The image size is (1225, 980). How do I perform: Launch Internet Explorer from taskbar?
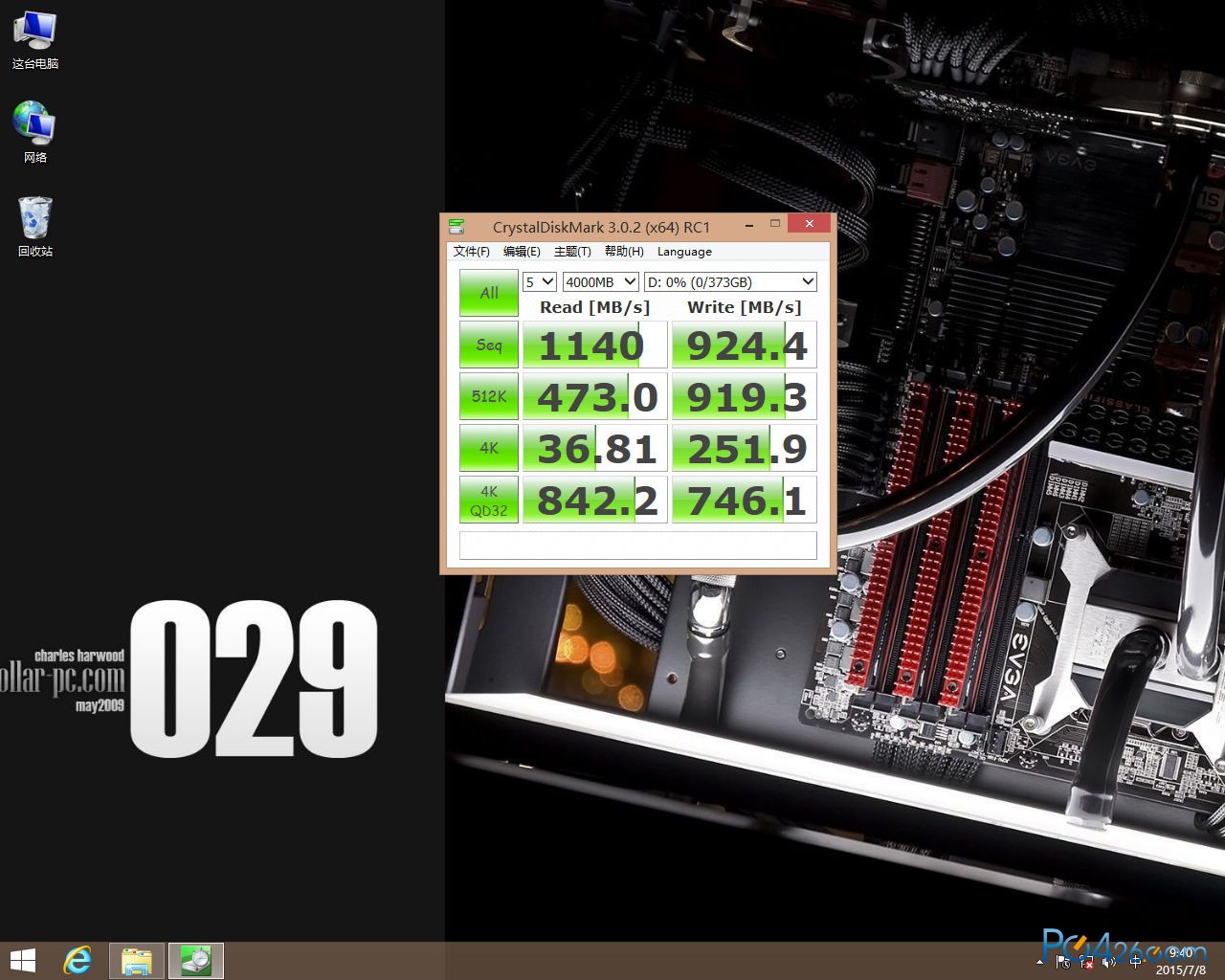click(78, 960)
